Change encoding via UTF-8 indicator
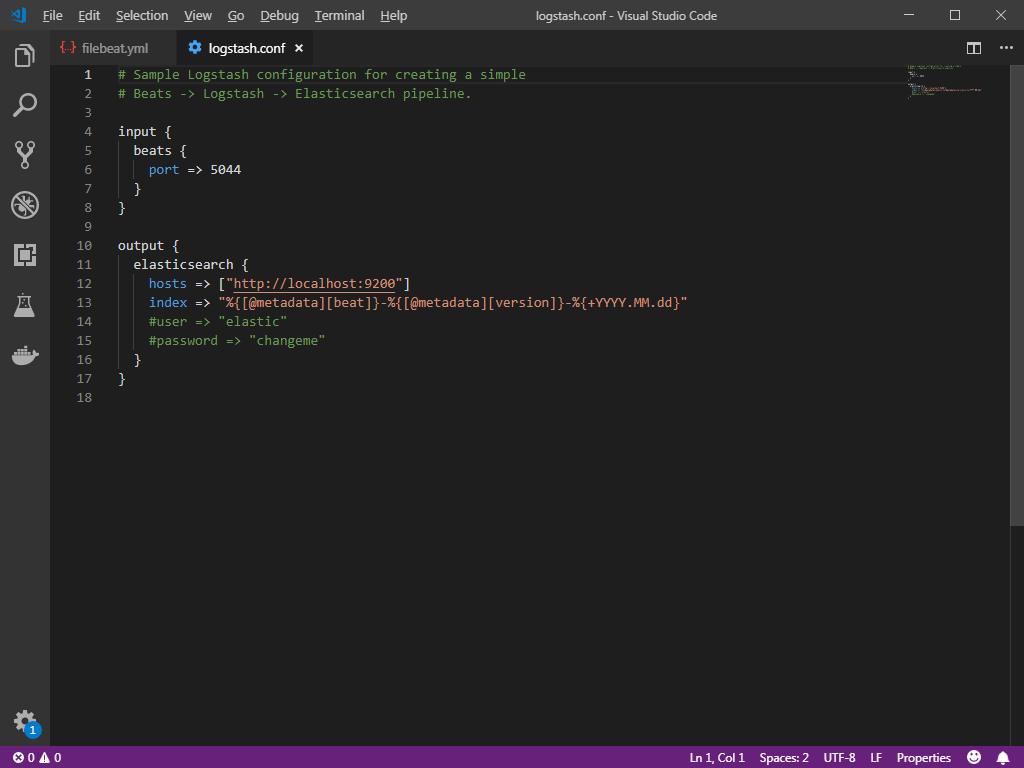 [x=839, y=758]
